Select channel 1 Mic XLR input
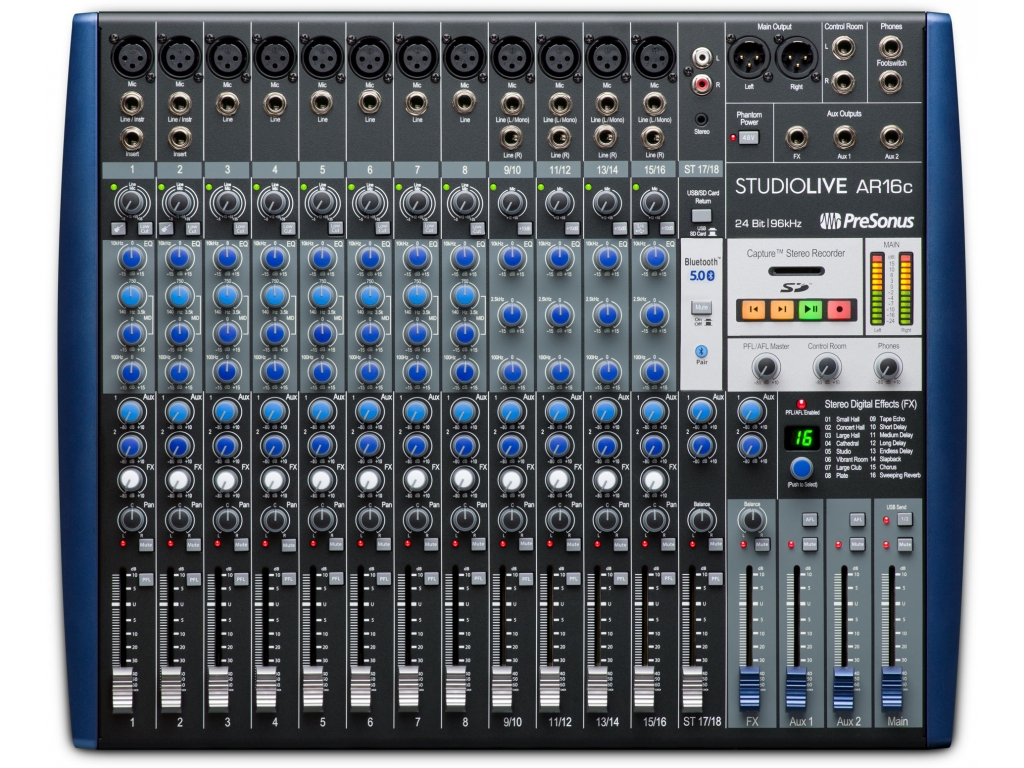This screenshot has height=768, width=1024. click(132, 57)
